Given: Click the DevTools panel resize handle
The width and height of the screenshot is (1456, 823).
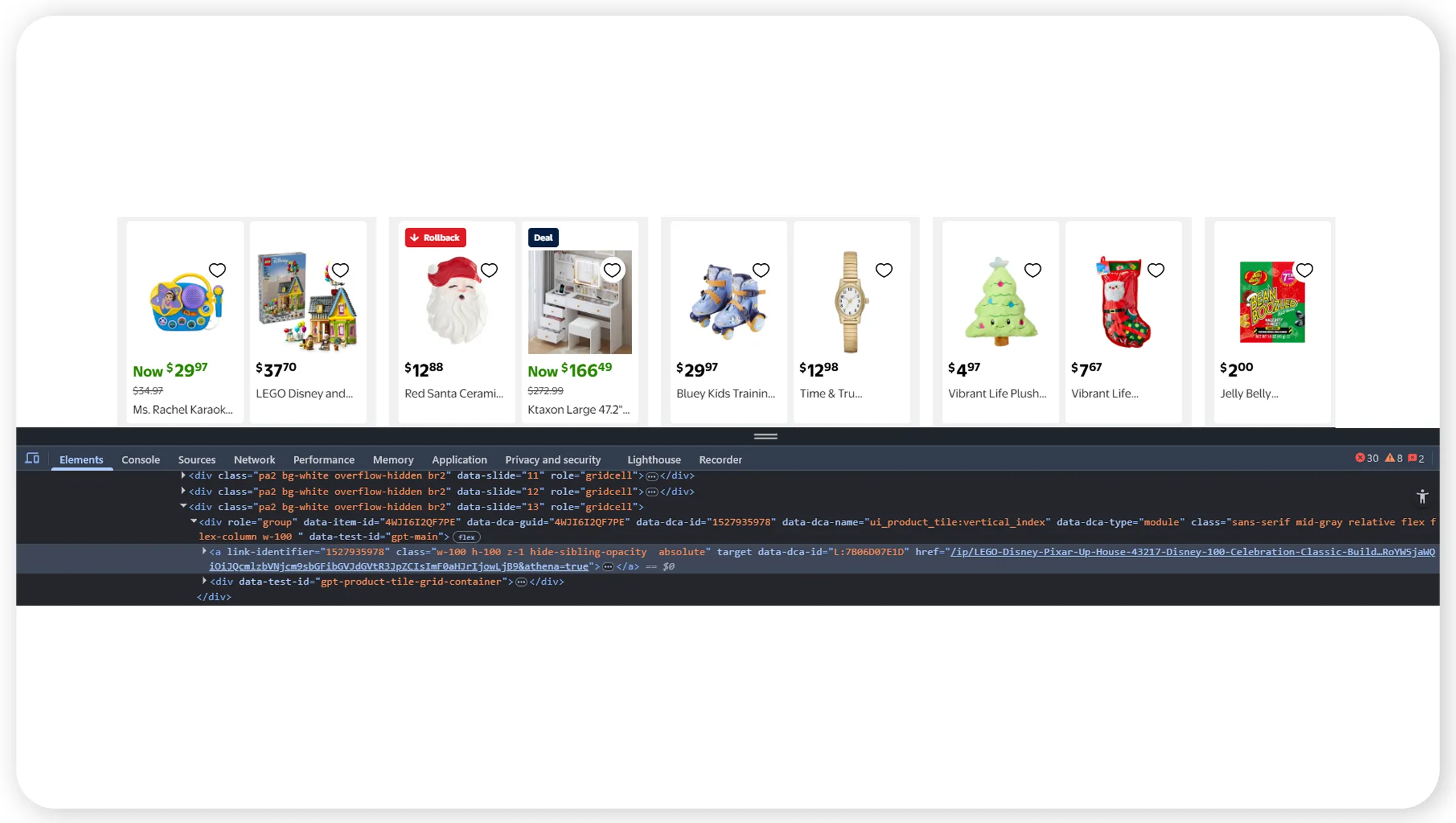Looking at the screenshot, I should tap(765, 435).
